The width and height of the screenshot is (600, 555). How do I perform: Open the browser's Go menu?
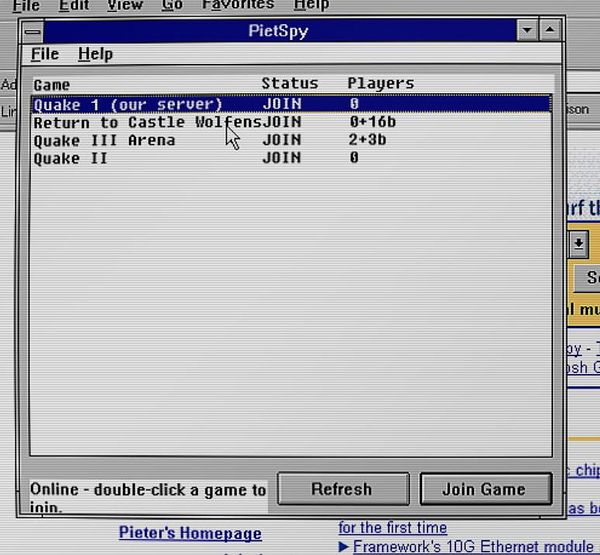click(172, 5)
